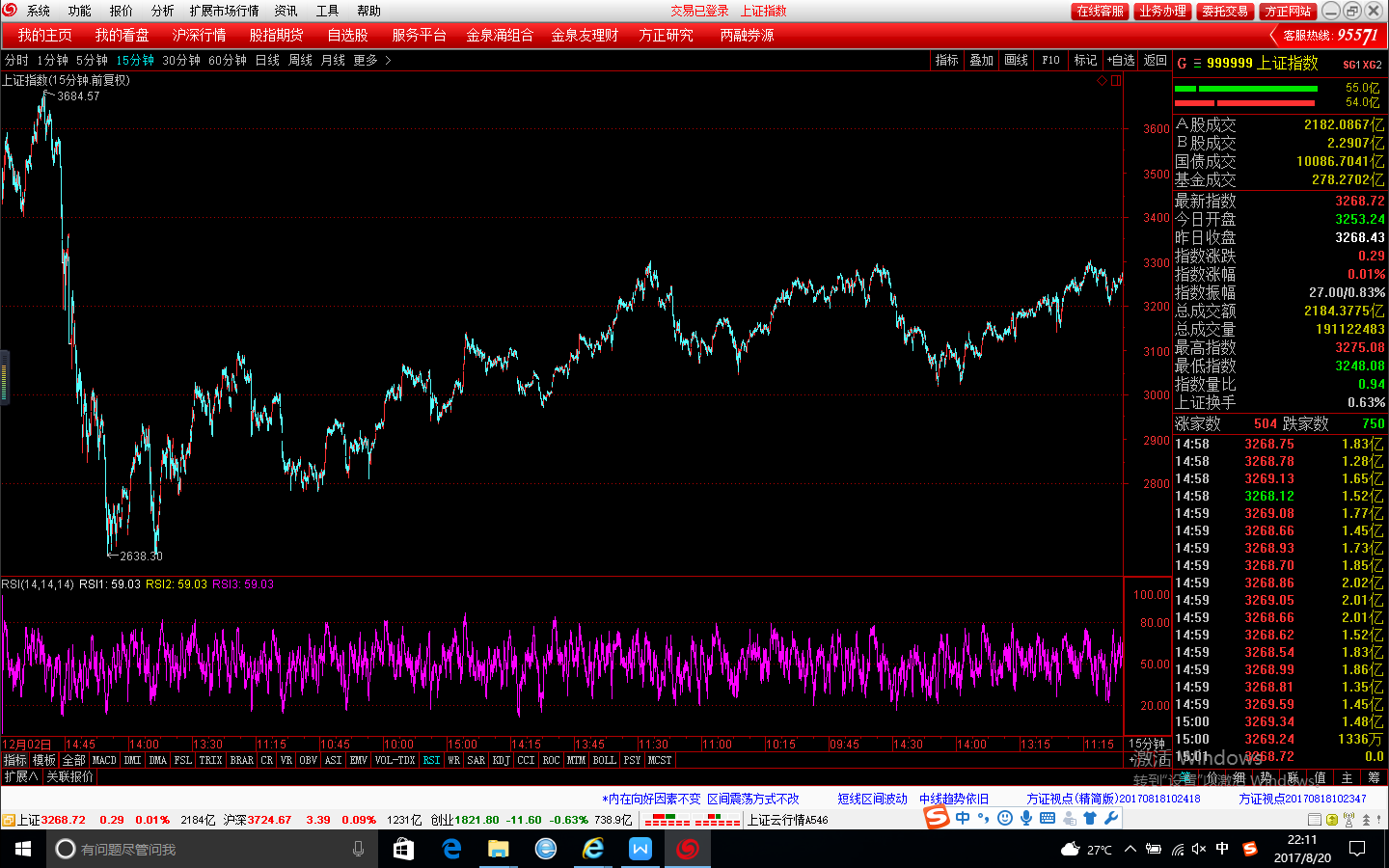Image resolution: width=1389 pixels, height=868 pixels.
Task: Click the signal tower icon in status bar
Action: pos(1349,820)
